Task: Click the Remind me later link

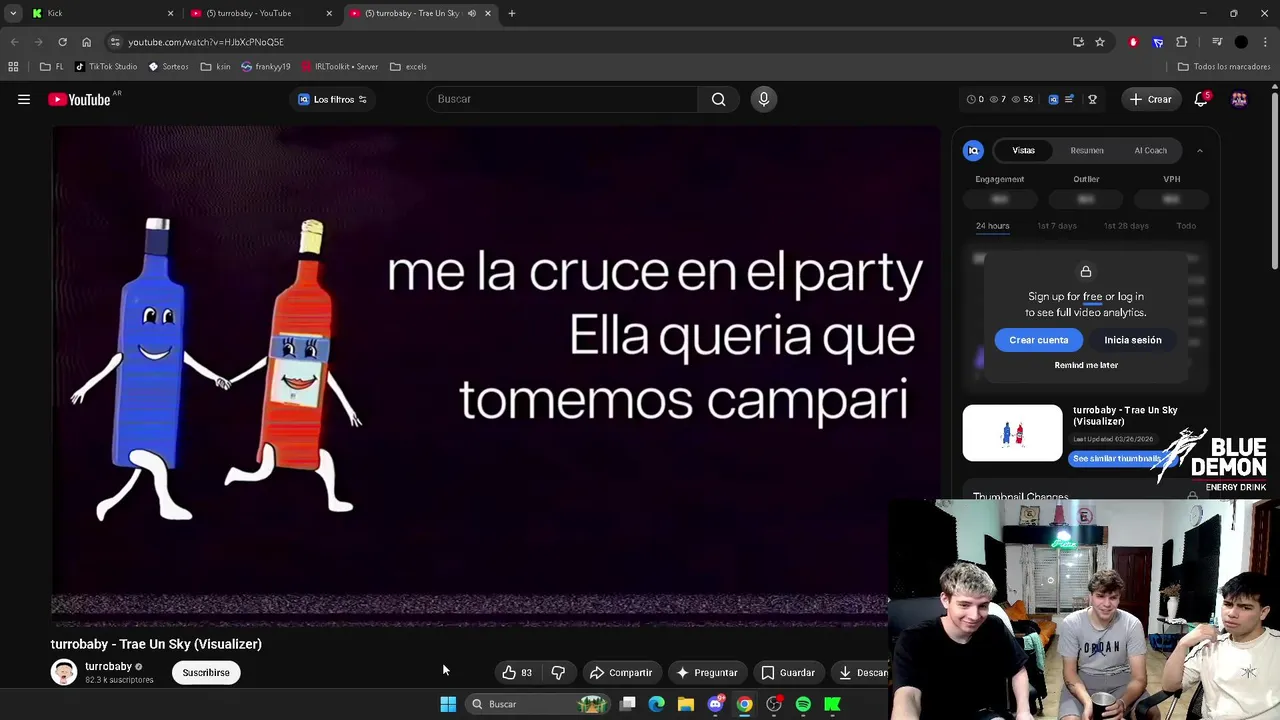Action: point(1086,365)
